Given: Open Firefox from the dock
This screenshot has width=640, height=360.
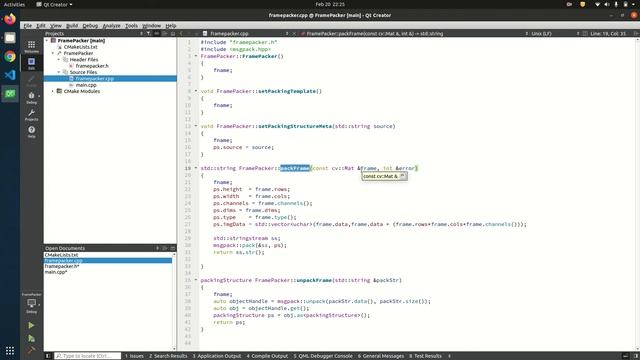Looking at the screenshot, I should [10, 19].
